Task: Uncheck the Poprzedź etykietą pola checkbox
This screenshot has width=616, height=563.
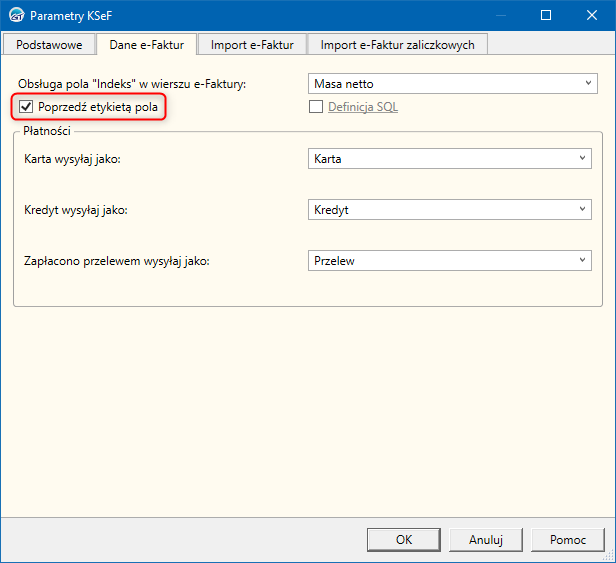Action: (x=27, y=107)
